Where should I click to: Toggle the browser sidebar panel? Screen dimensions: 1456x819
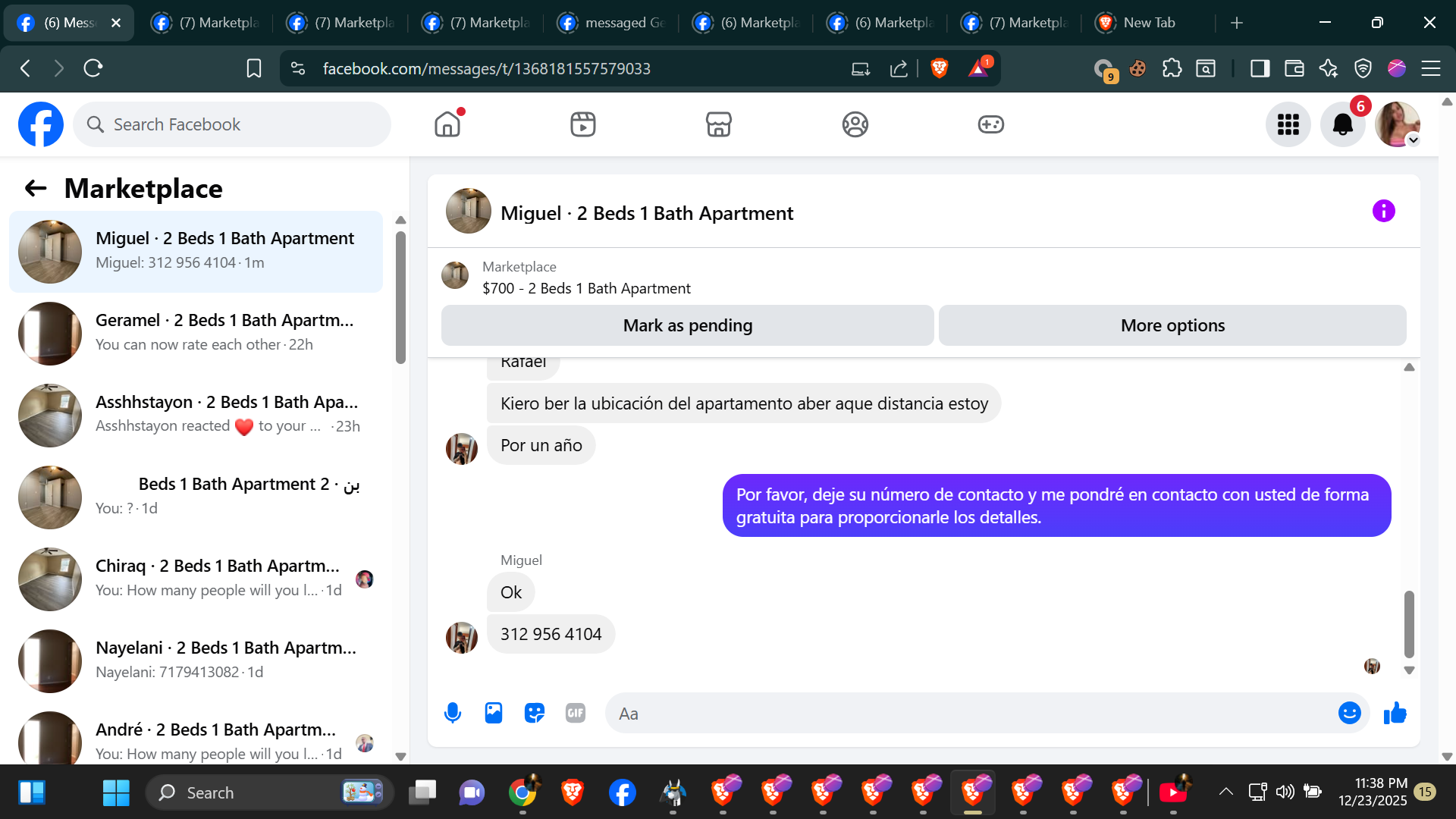1260,68
